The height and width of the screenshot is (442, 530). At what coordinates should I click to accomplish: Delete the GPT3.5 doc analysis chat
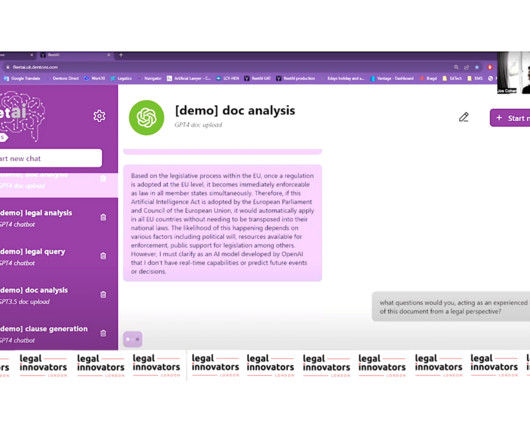(103, 294)
